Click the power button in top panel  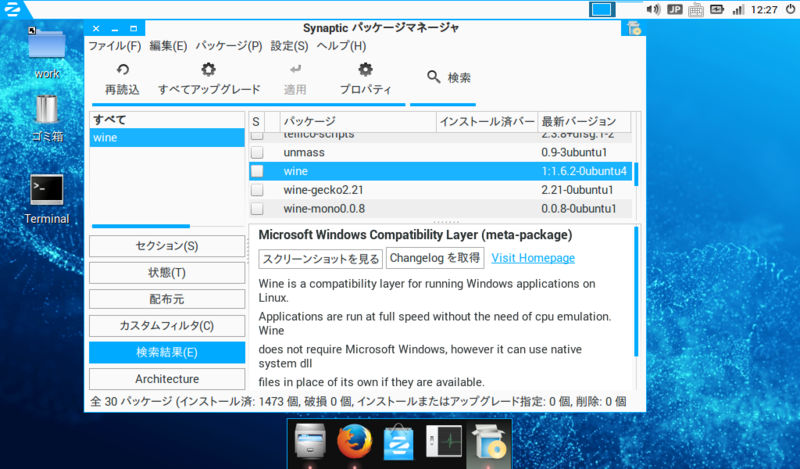click(x=790, y=9)
